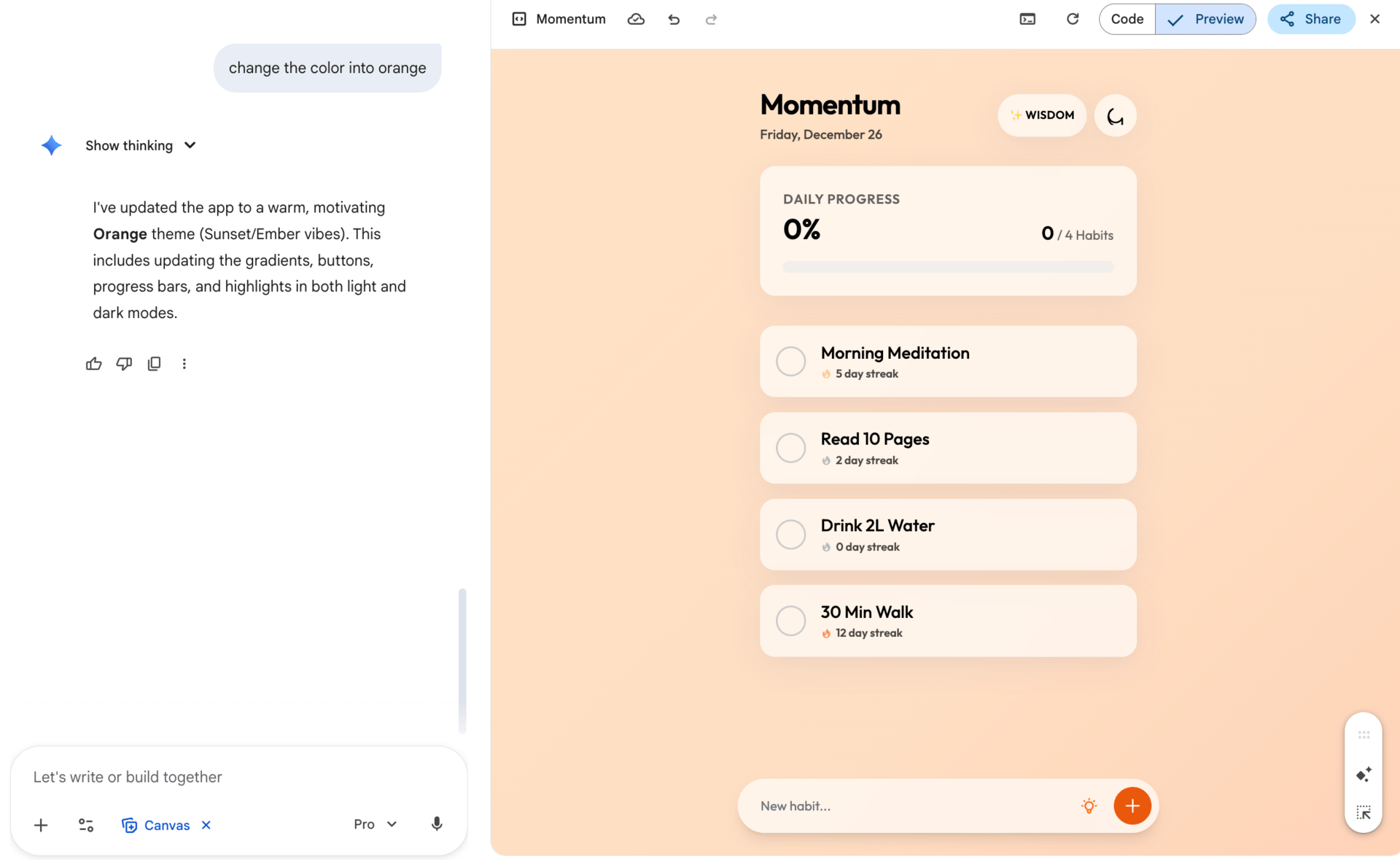Undo the last change in the Canvas toolbar
The width and height of the screenshot is (1400, 860).
tap(674, 19)
